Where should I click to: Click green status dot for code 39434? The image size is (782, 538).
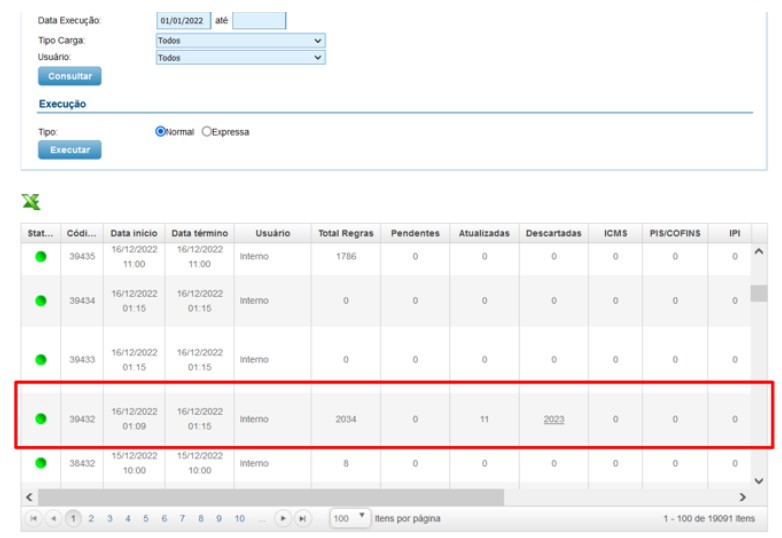coord(41,301)
